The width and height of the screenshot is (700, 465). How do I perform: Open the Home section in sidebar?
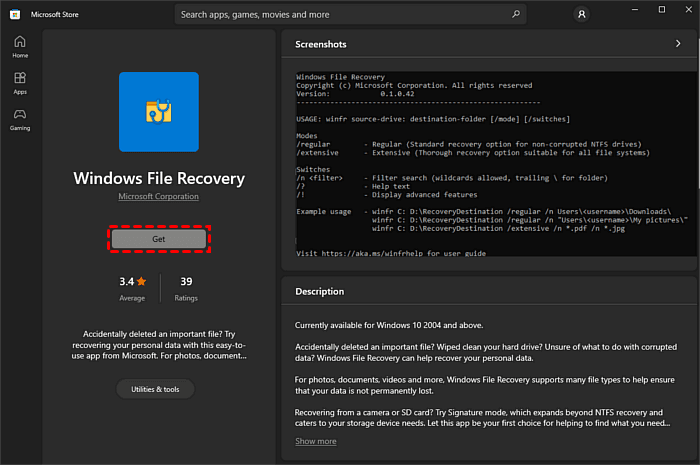(20, 46)
